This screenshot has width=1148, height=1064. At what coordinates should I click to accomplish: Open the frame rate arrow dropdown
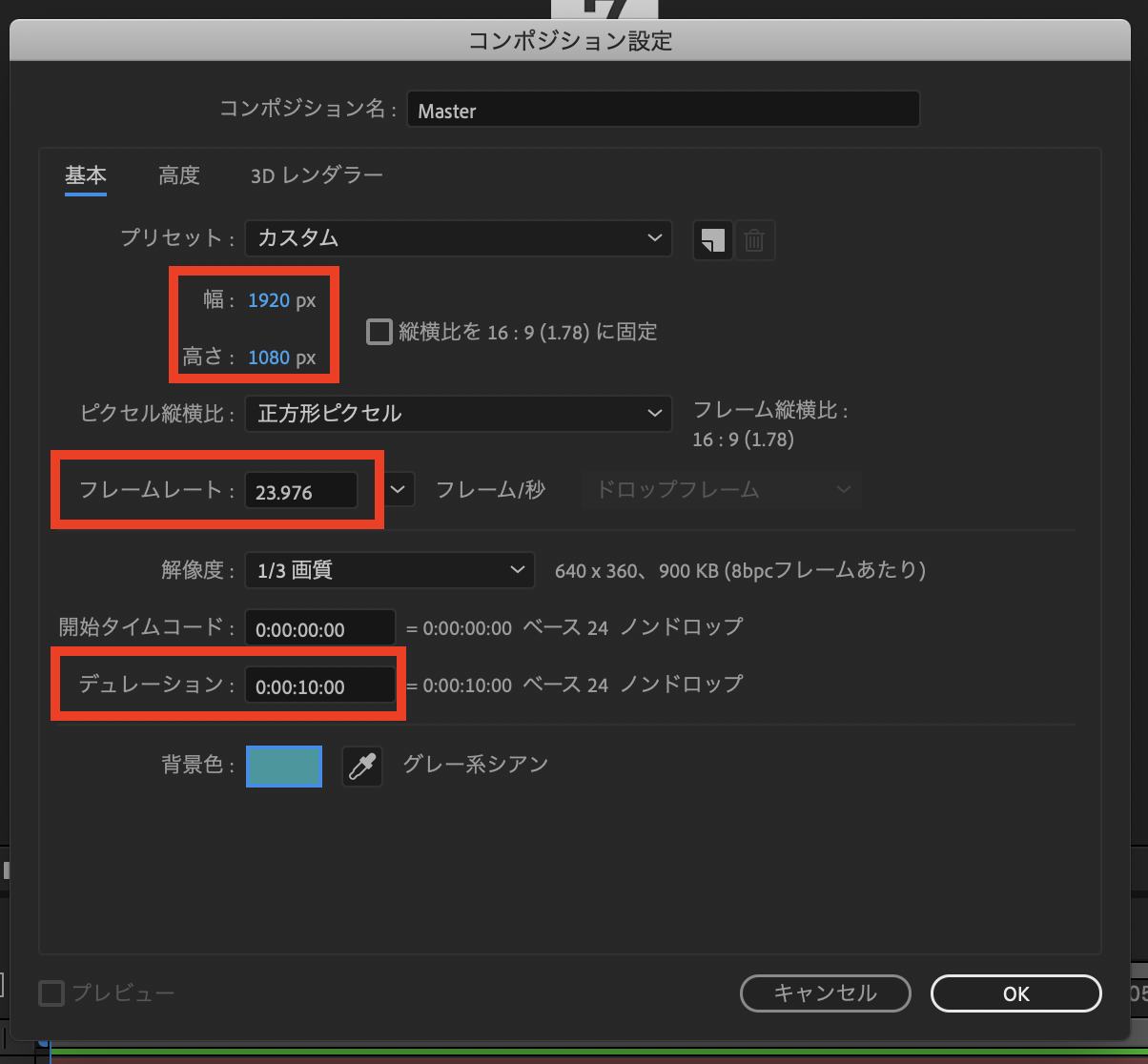pos(400,490)
